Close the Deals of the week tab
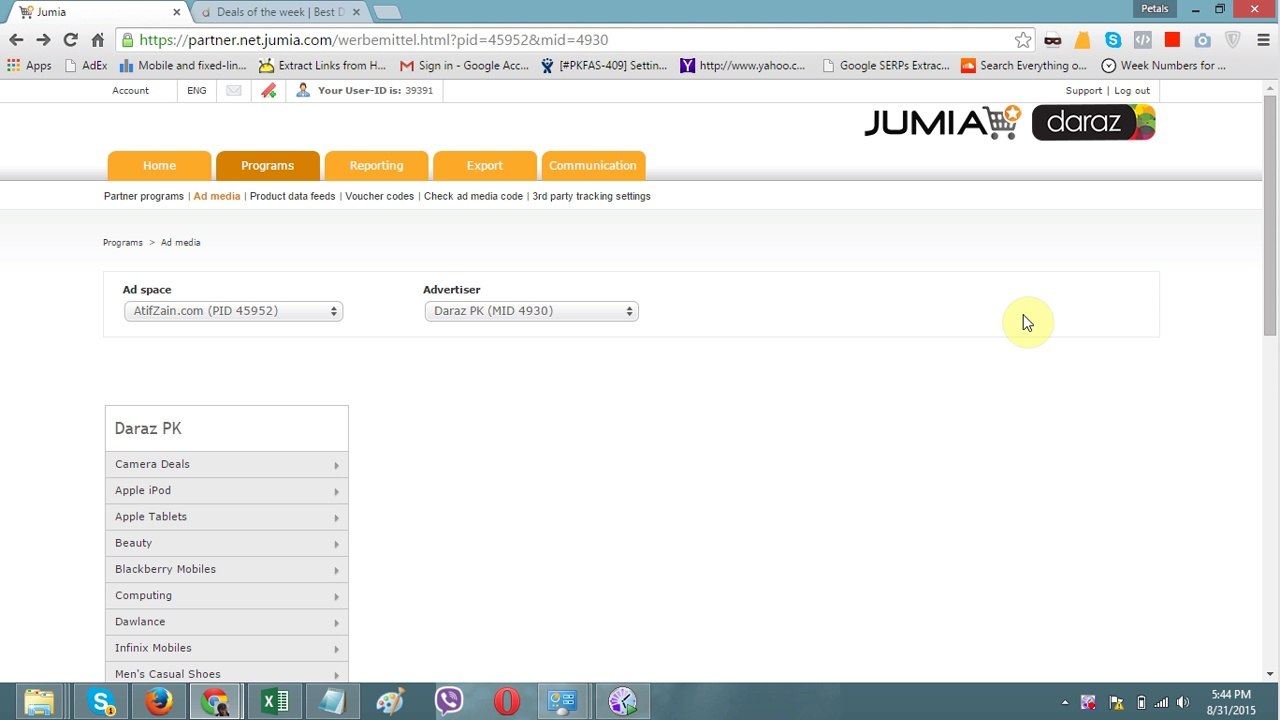Viewport: 1280px width, 720px height. point(356,12)
